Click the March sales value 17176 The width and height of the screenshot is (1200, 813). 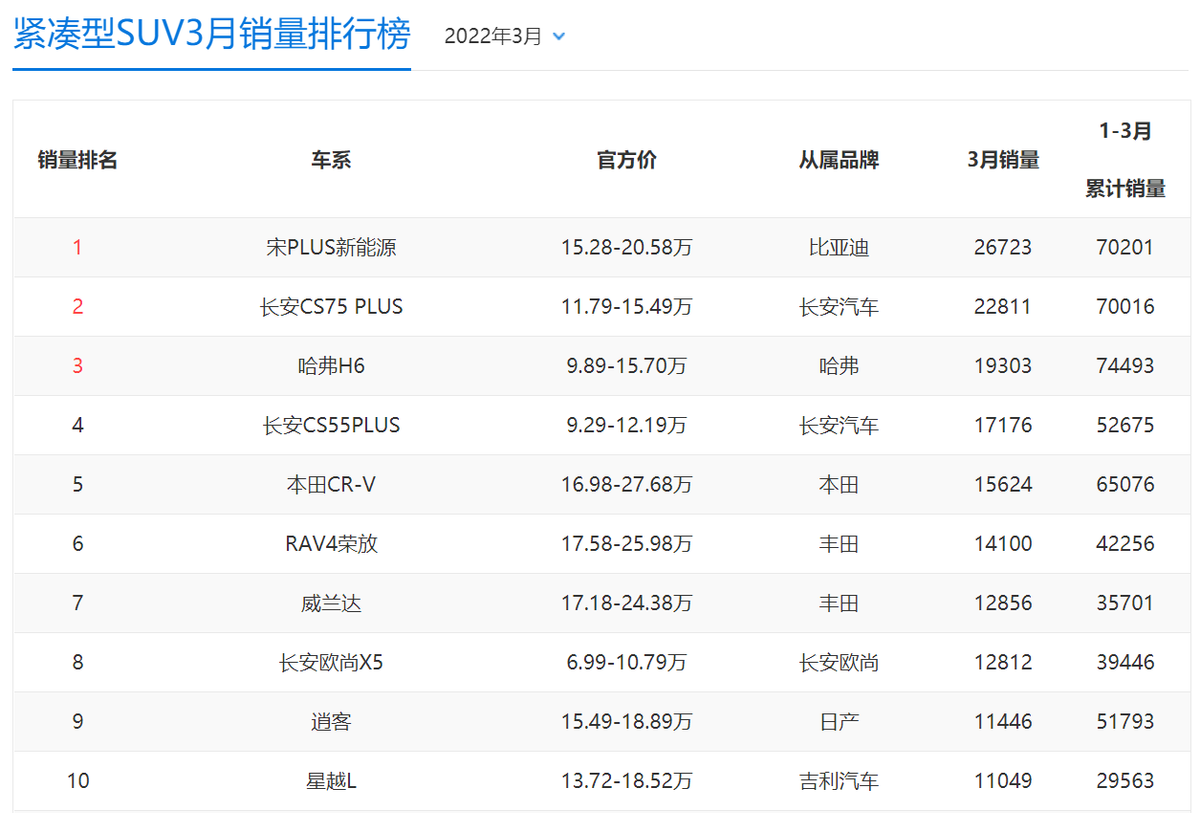pos(1003,425)
